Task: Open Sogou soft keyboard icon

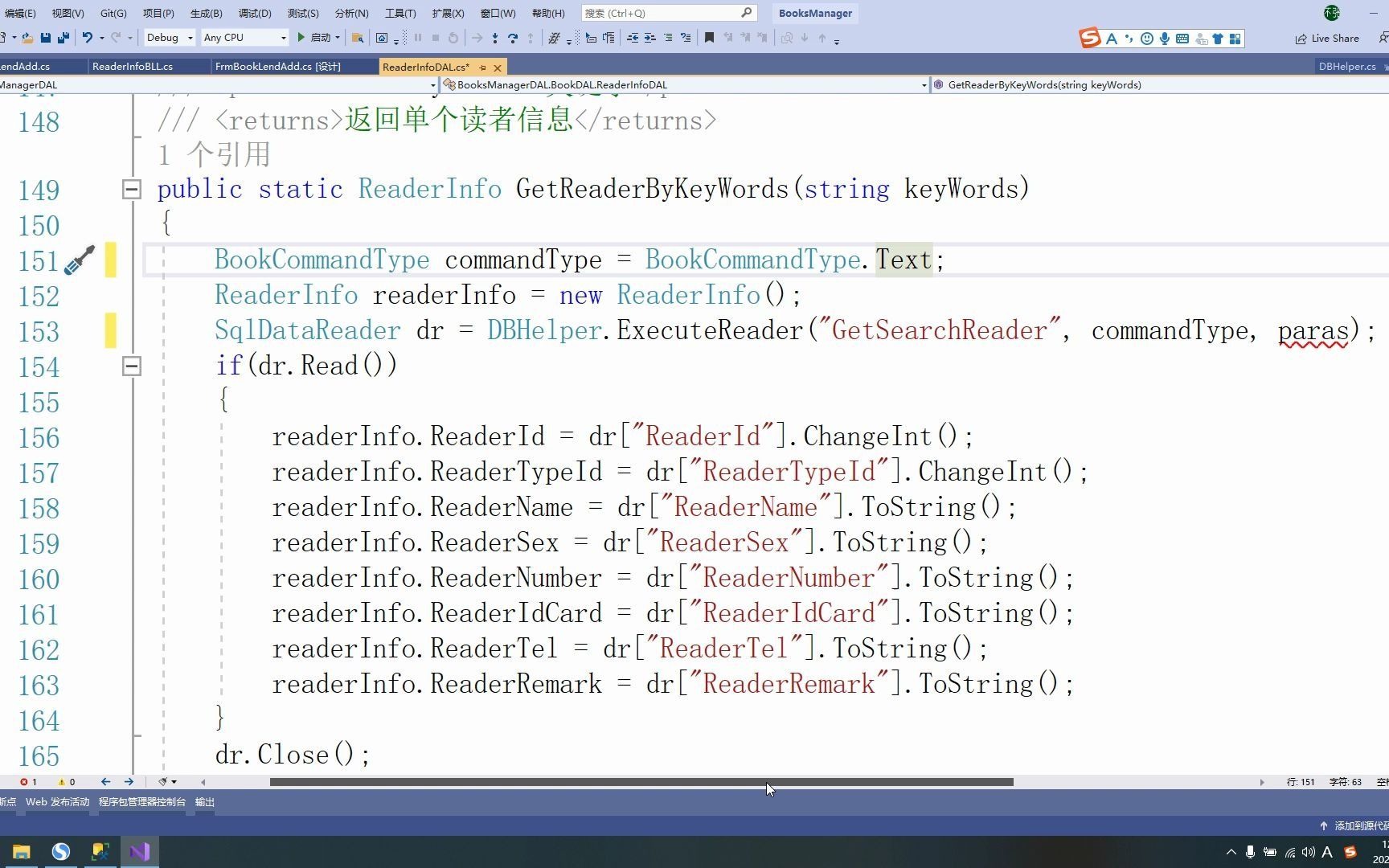Action: [x=1182, y=39]
